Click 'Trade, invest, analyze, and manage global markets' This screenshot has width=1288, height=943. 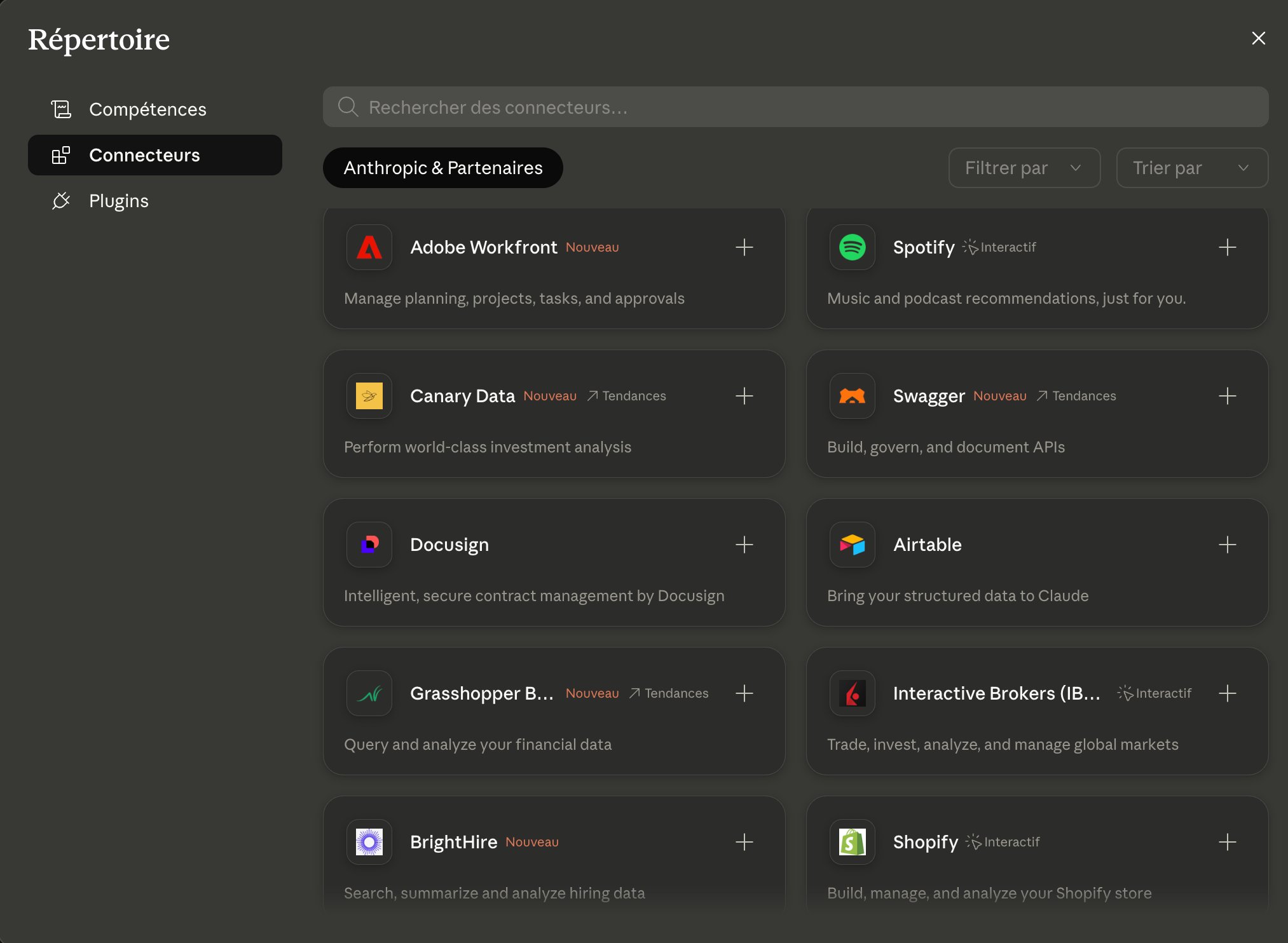(1003, 745)
